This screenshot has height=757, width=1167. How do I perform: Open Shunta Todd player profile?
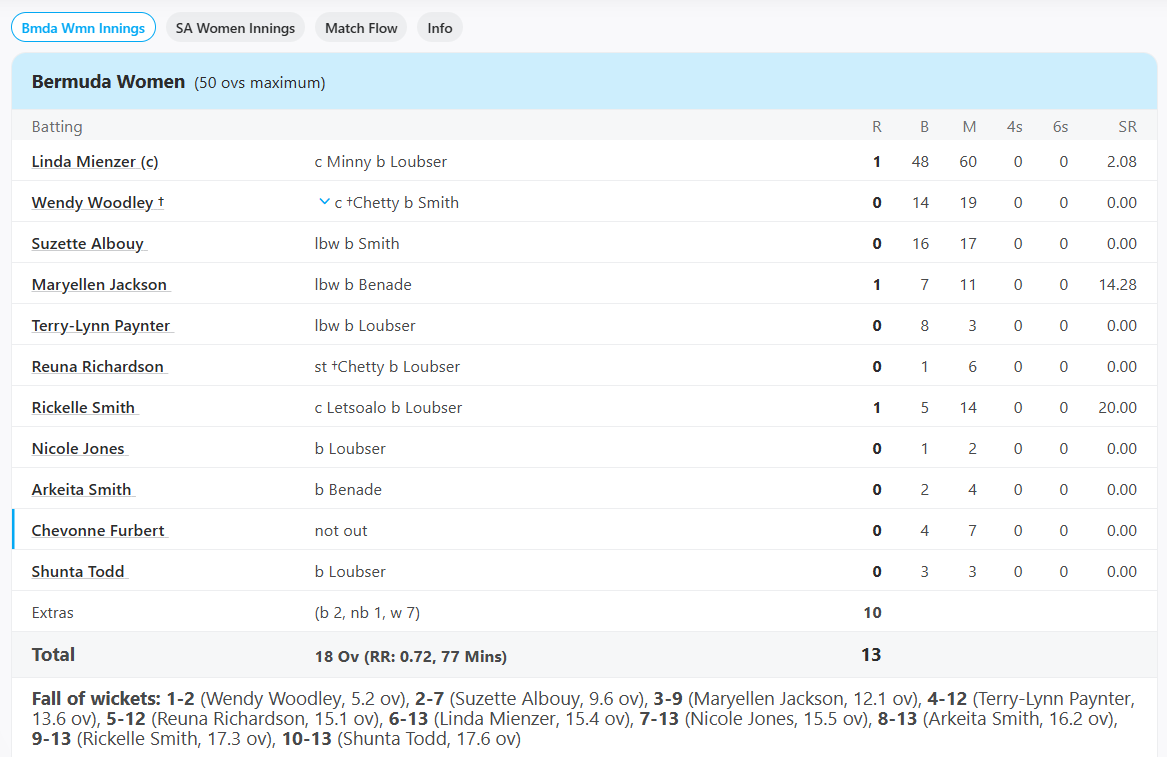pos(78,571)
